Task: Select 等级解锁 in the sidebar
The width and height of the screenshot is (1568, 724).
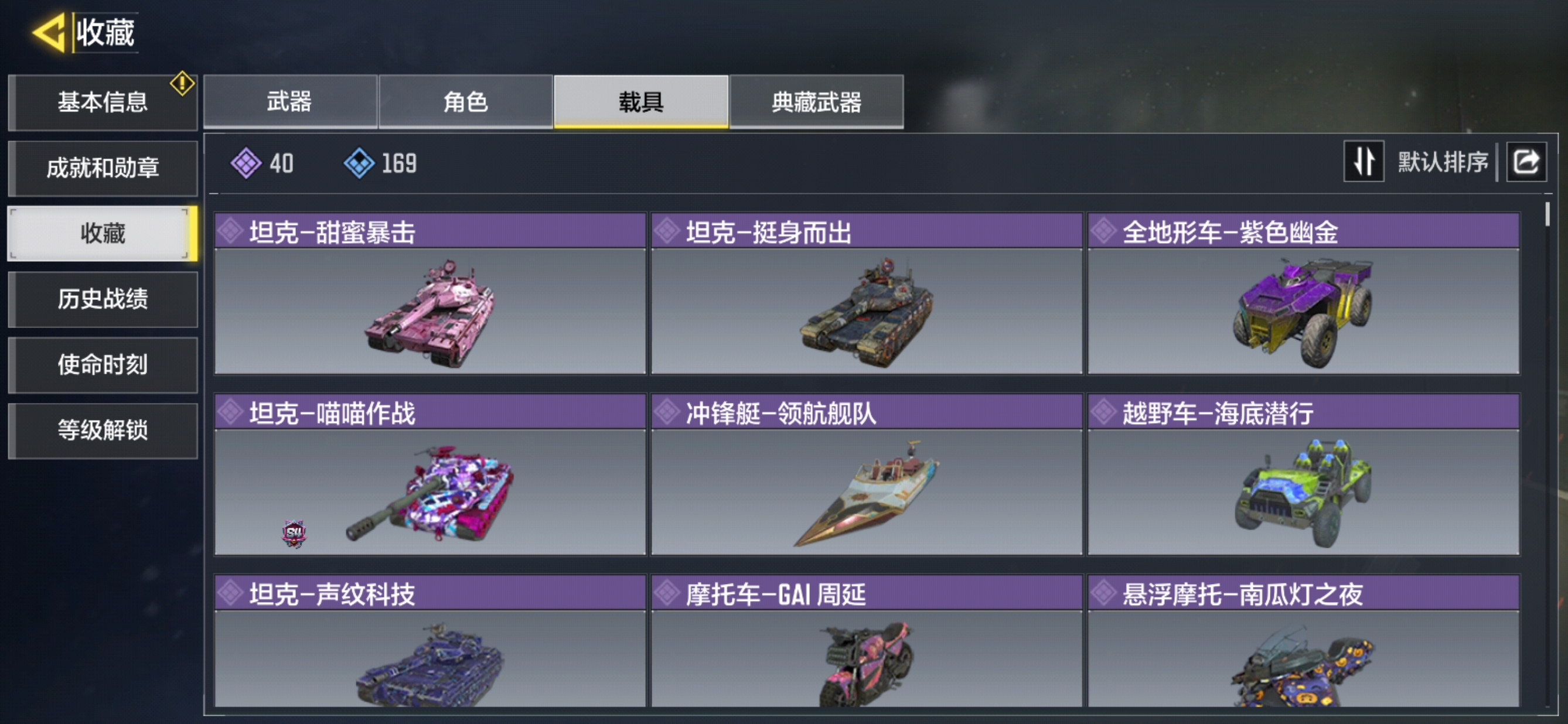Action: [103, 431]
